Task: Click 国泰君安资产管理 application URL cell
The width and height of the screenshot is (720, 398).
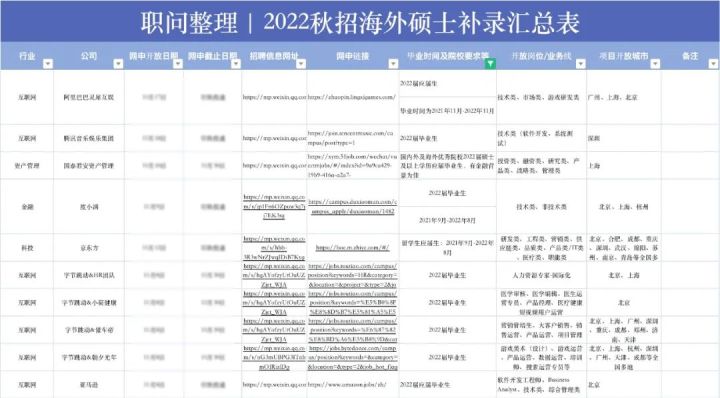Action: tap(353, 166)
